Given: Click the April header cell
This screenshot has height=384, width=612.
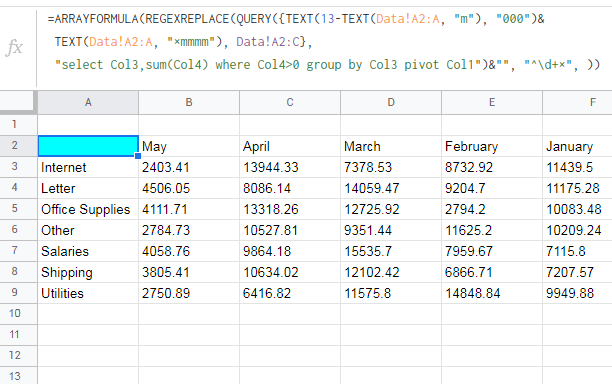Looking at the screenshot, I should tap(290, 146).
